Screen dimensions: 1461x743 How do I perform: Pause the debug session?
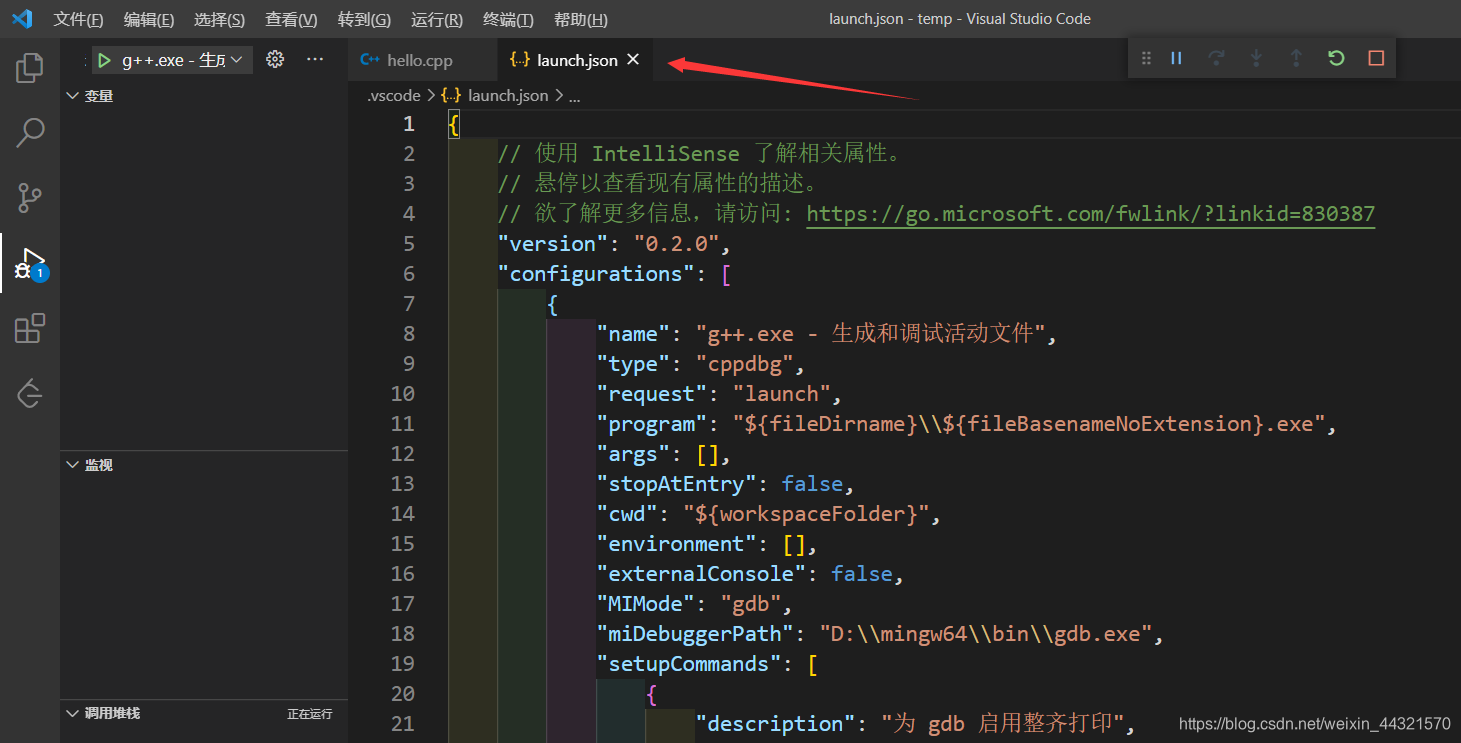coord(1176,58)
